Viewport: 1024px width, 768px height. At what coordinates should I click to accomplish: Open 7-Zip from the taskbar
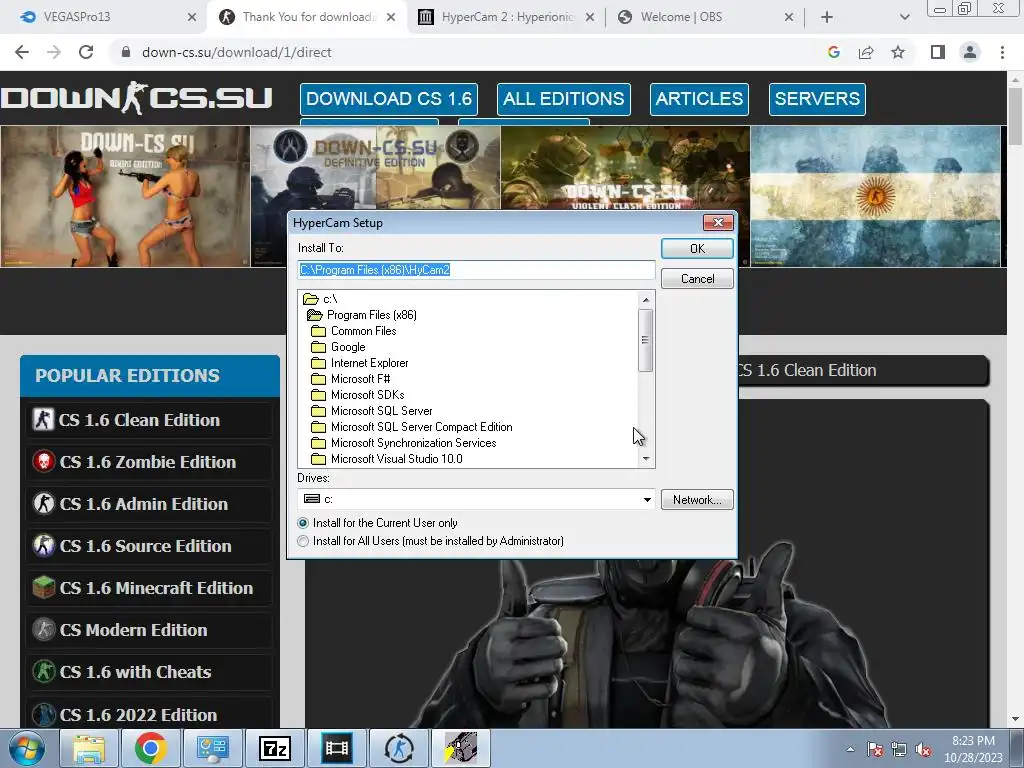(275, 748)
